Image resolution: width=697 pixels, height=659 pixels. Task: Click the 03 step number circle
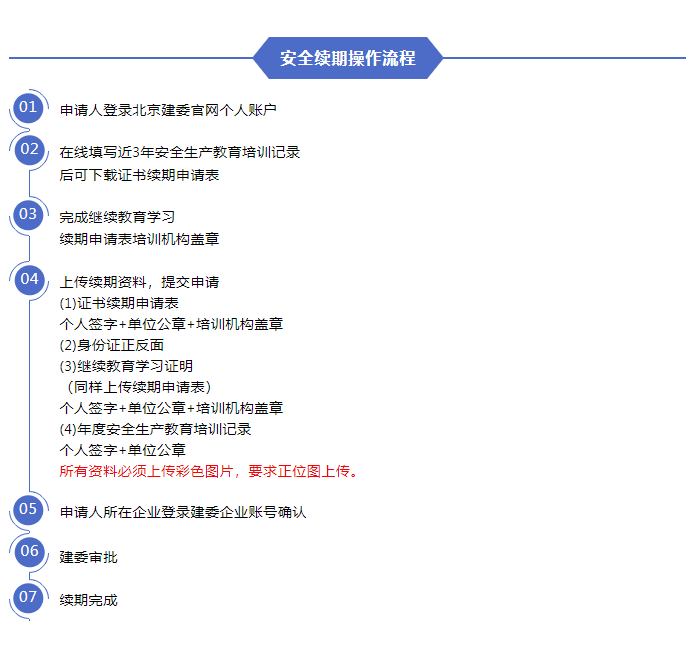click(28, 215)
